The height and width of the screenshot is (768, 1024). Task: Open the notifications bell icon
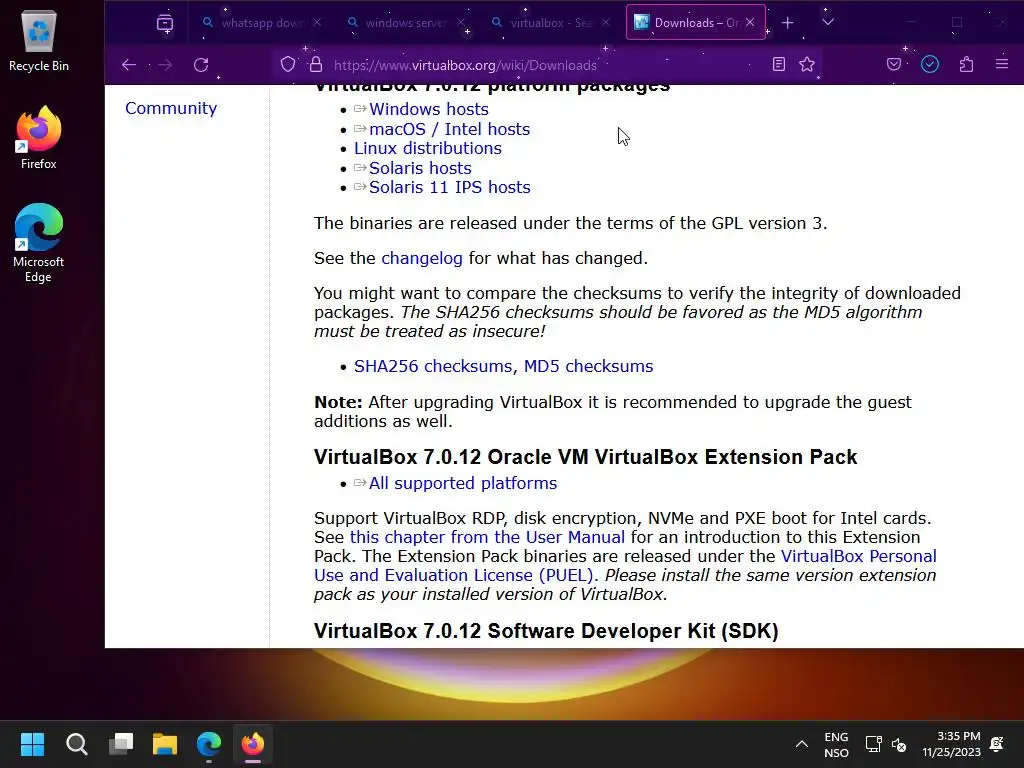997,744
